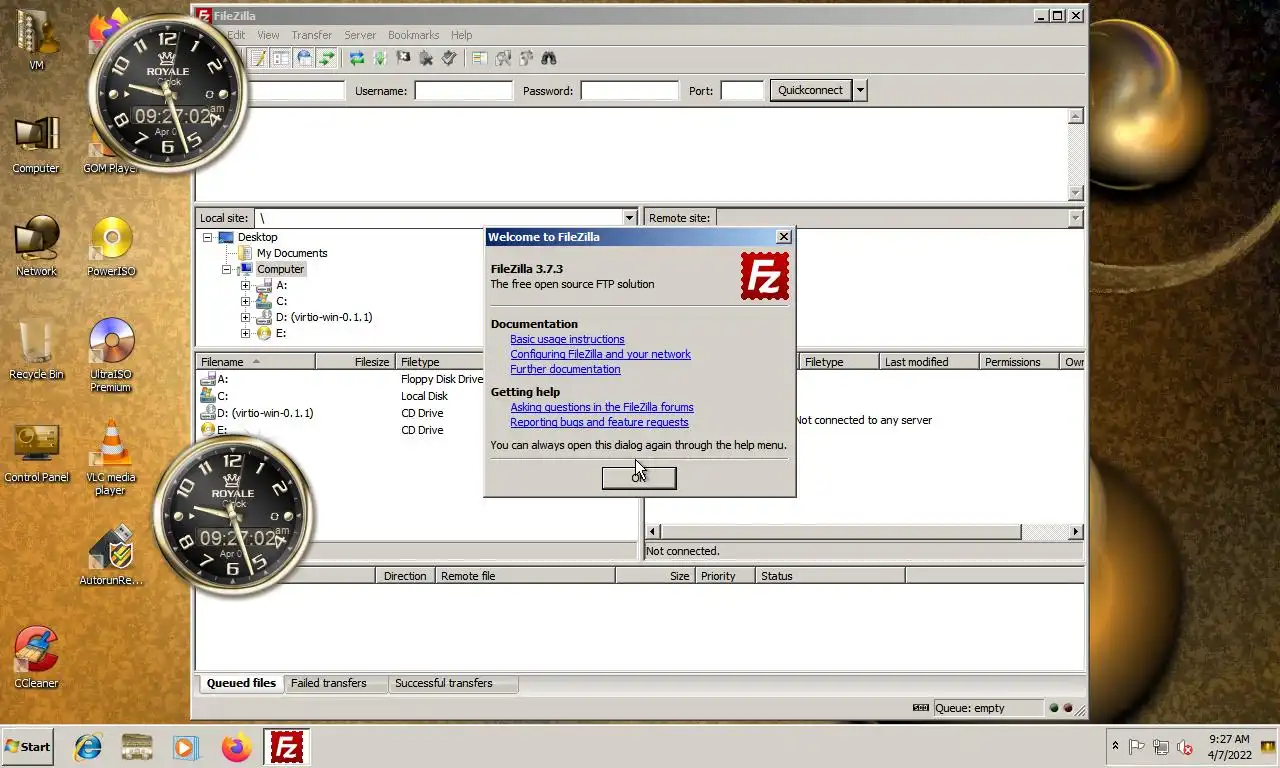Sort remote files by Last modified column
The image size is (1280, 768).
(928, 362)
